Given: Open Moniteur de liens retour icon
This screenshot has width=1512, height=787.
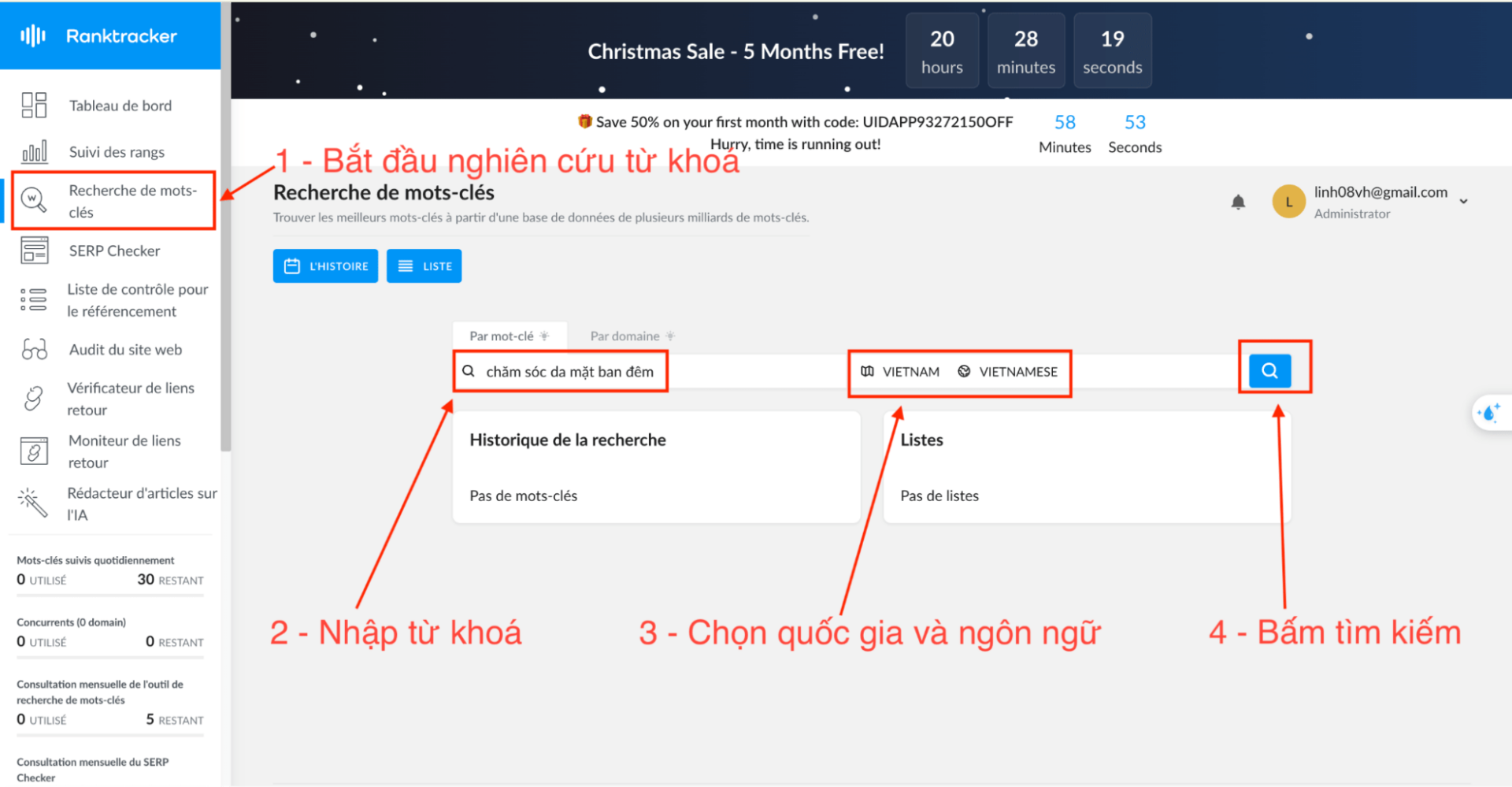Looking at the screenshot, I should click(34, 451).
